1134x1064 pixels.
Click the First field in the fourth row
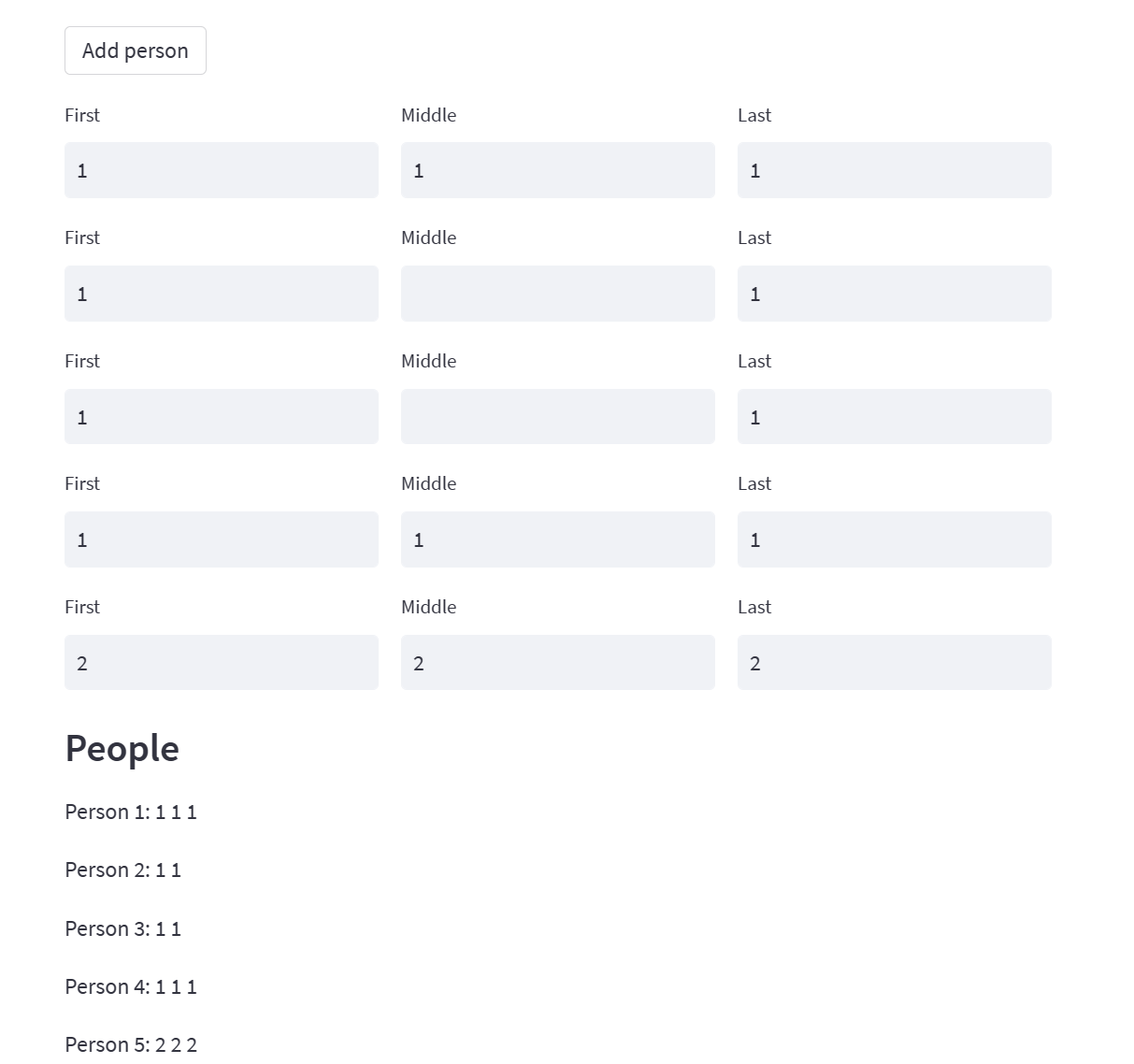[222, 539]
